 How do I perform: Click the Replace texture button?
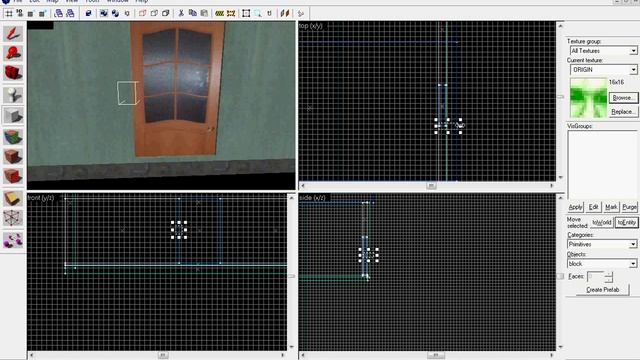click(623, 111)
